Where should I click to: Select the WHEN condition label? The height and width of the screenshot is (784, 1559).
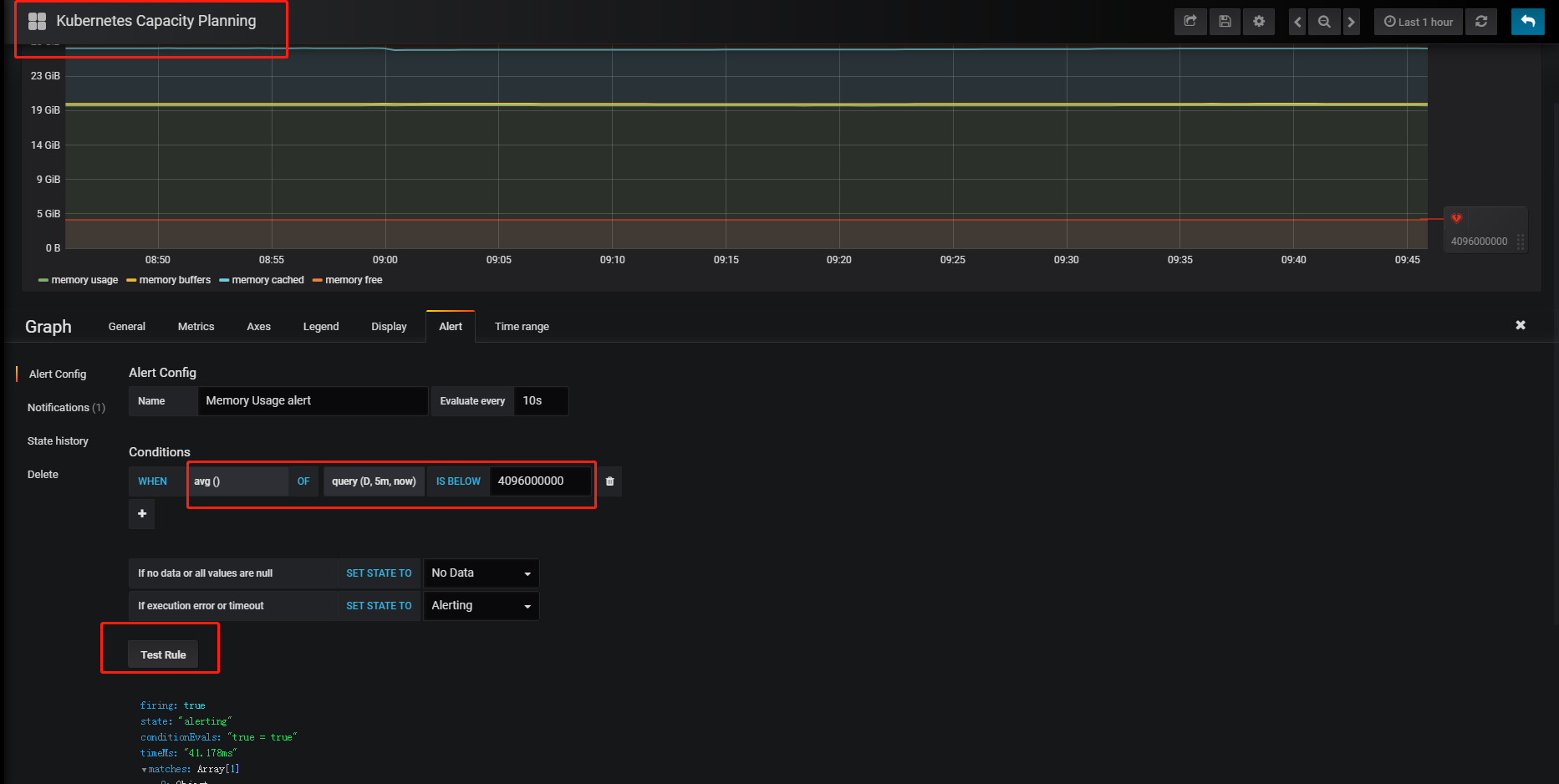[x=153, y=481]
